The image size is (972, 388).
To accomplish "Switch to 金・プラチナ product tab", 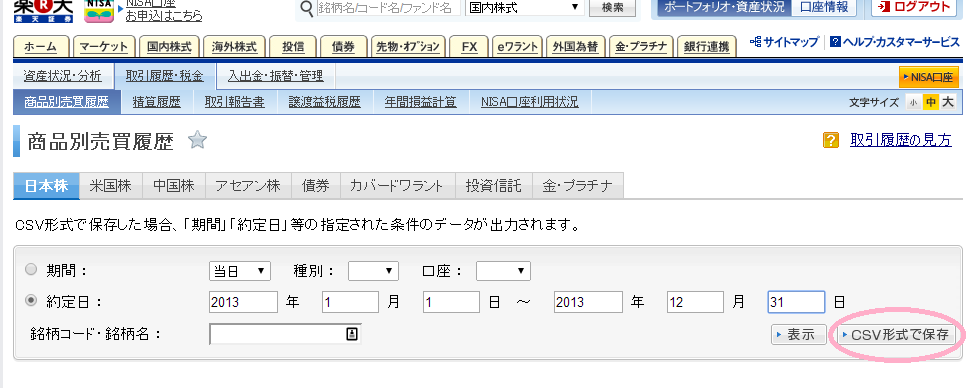I will tap(578, 186).
